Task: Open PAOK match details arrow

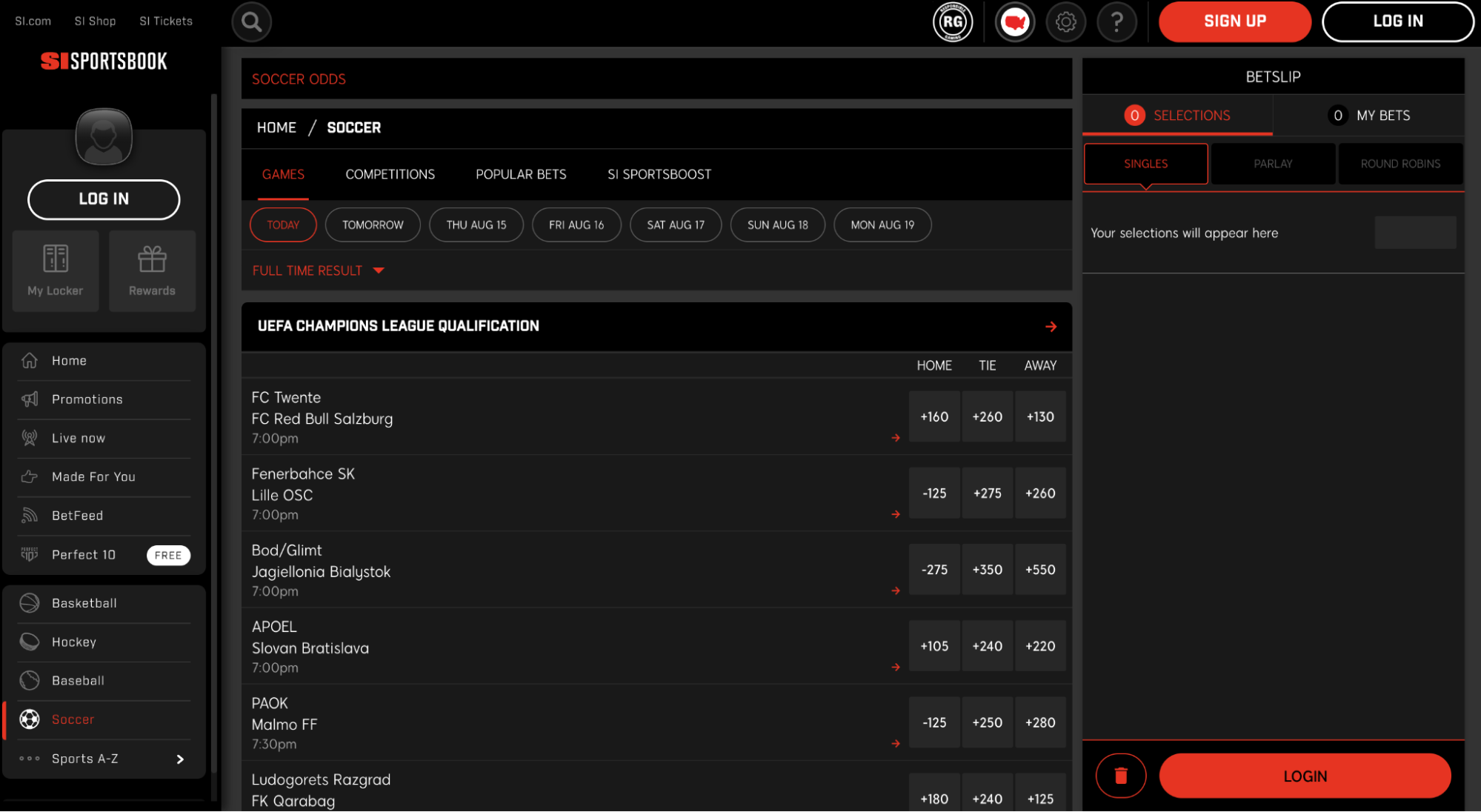Action: coord(896,743)
